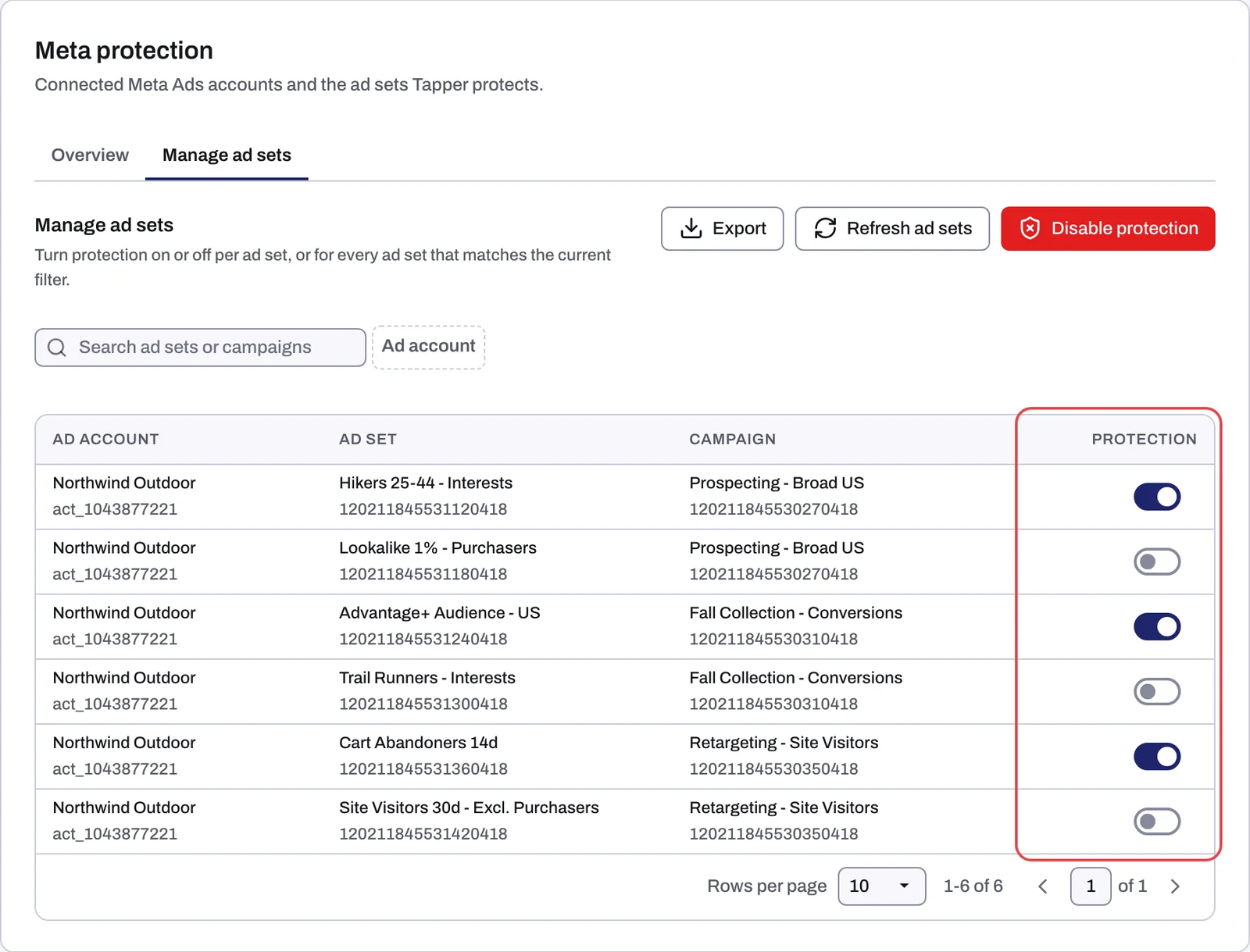The height and width of the screenshot is (952, 1250).
Task: Enable protection for Trail Runners - Interests
Action: click(x=1157, y=691)
